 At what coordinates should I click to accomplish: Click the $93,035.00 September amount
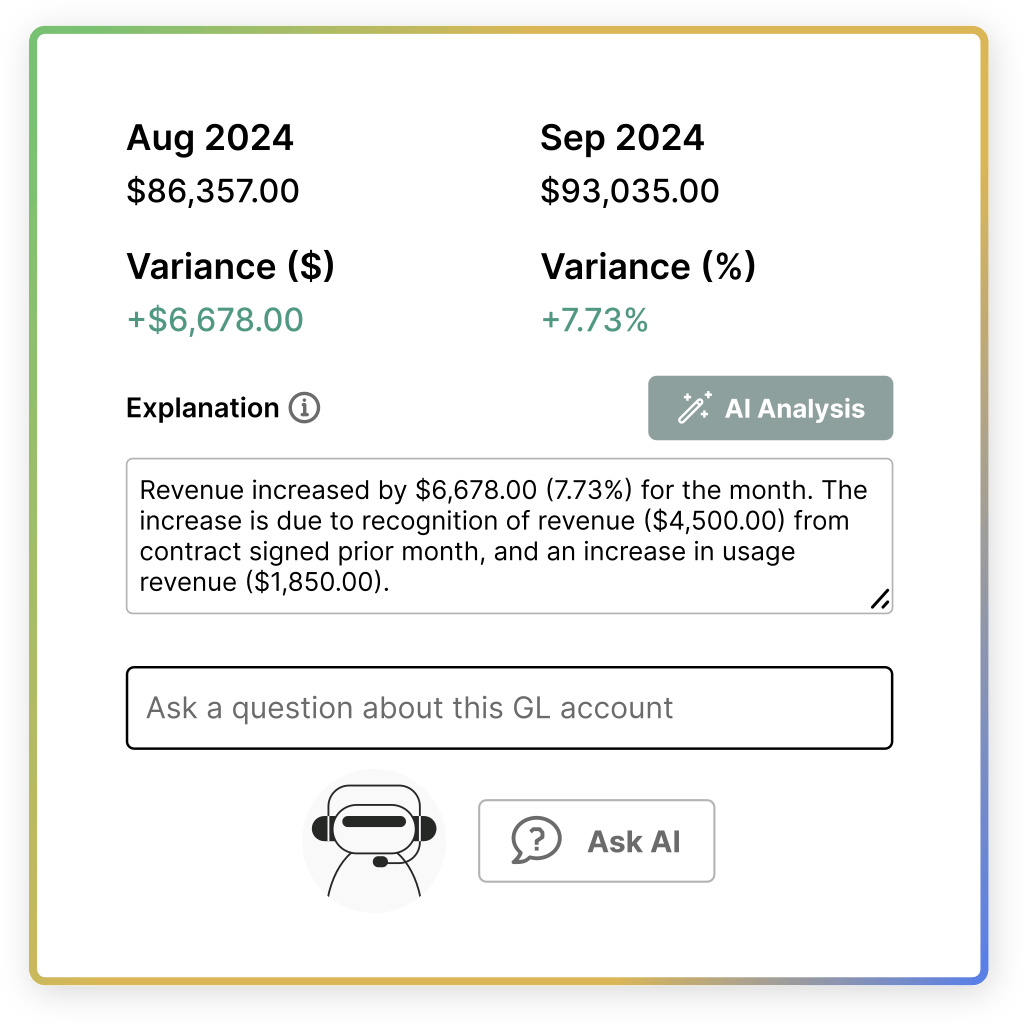[x=630, y=191]
